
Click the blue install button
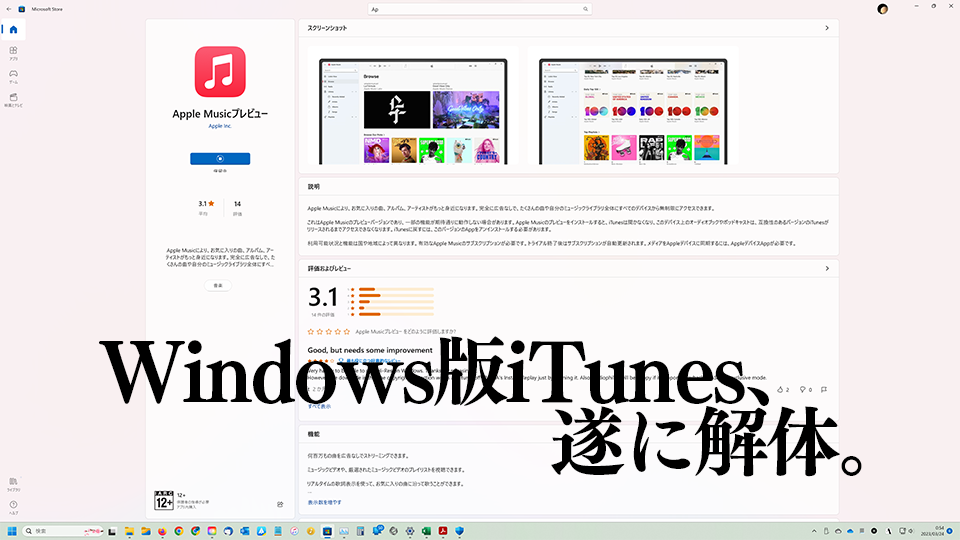pyautogui.click(x=220, y=159)
